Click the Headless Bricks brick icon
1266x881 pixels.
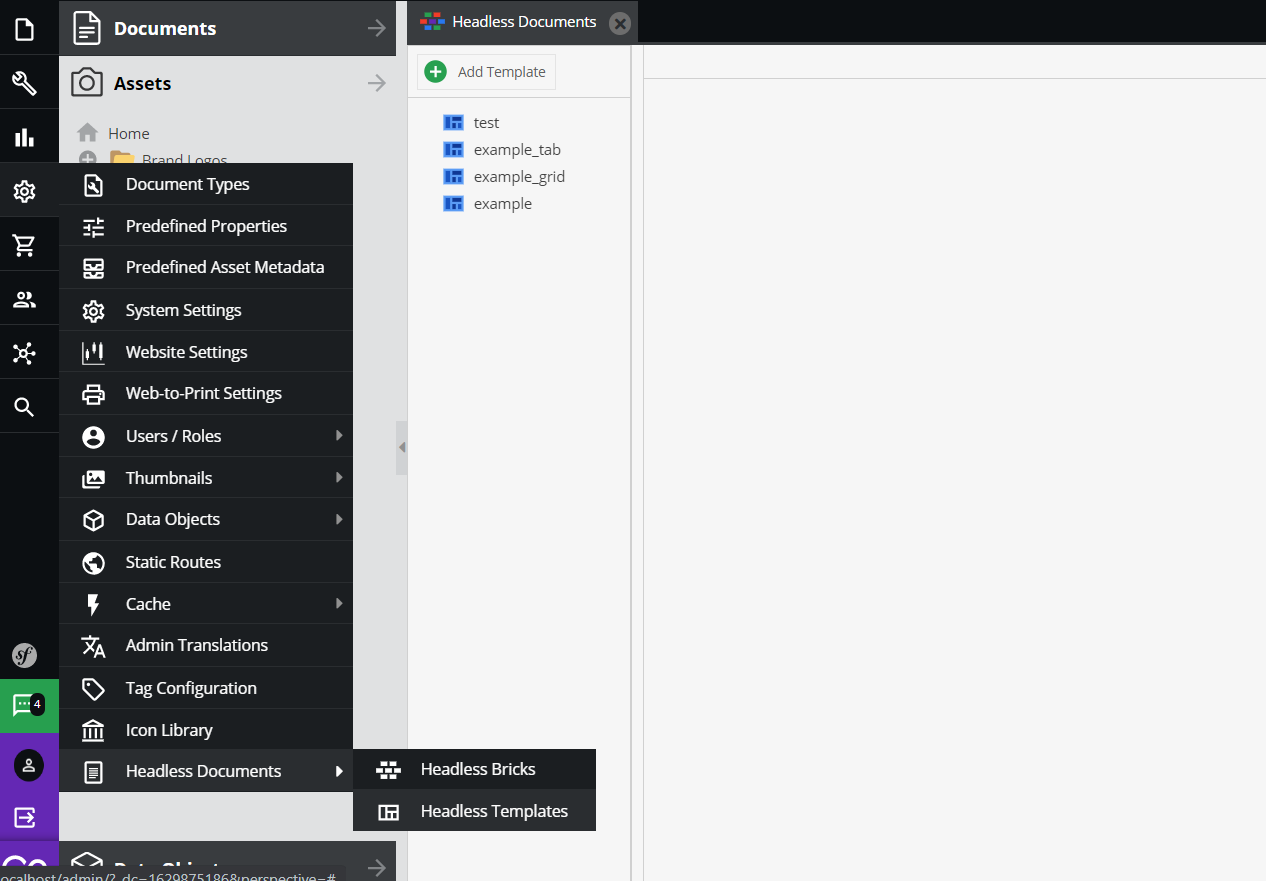(x=388, y=770)
